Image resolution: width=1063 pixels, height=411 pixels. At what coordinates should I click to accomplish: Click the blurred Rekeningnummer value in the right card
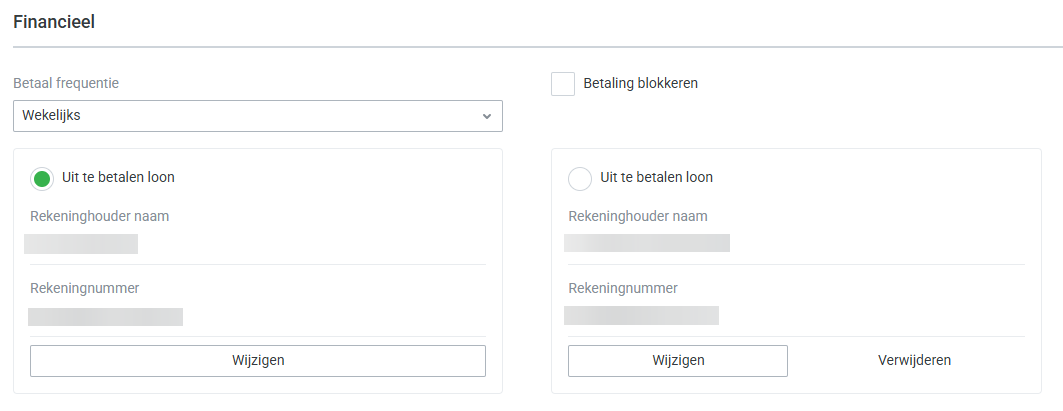pos(641,316)
